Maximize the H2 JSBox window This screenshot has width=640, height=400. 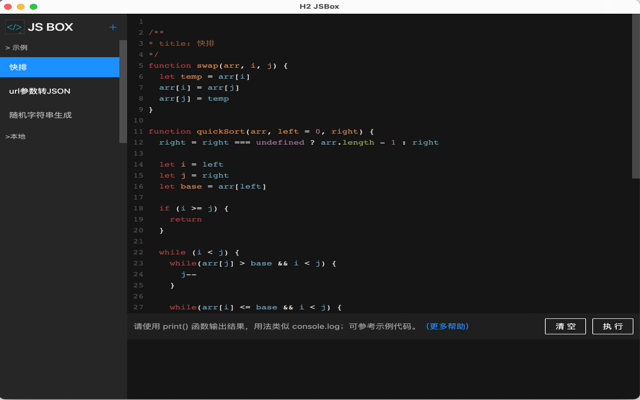point(34,7)
